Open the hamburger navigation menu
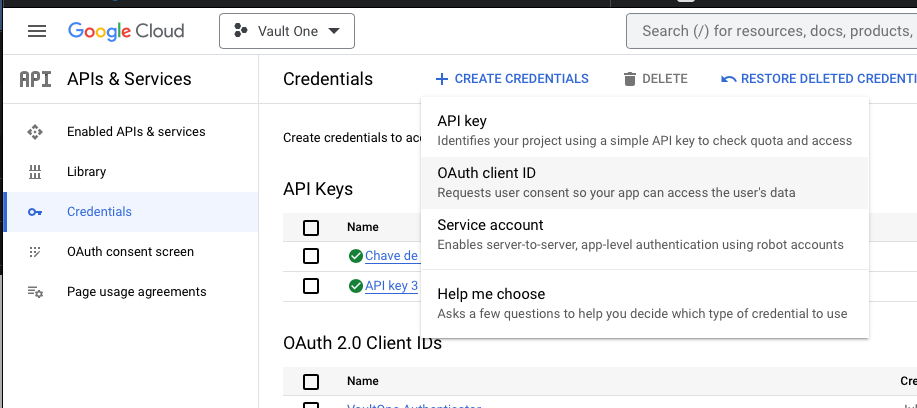This screenshot has width=917, height=408. (37, 31)
